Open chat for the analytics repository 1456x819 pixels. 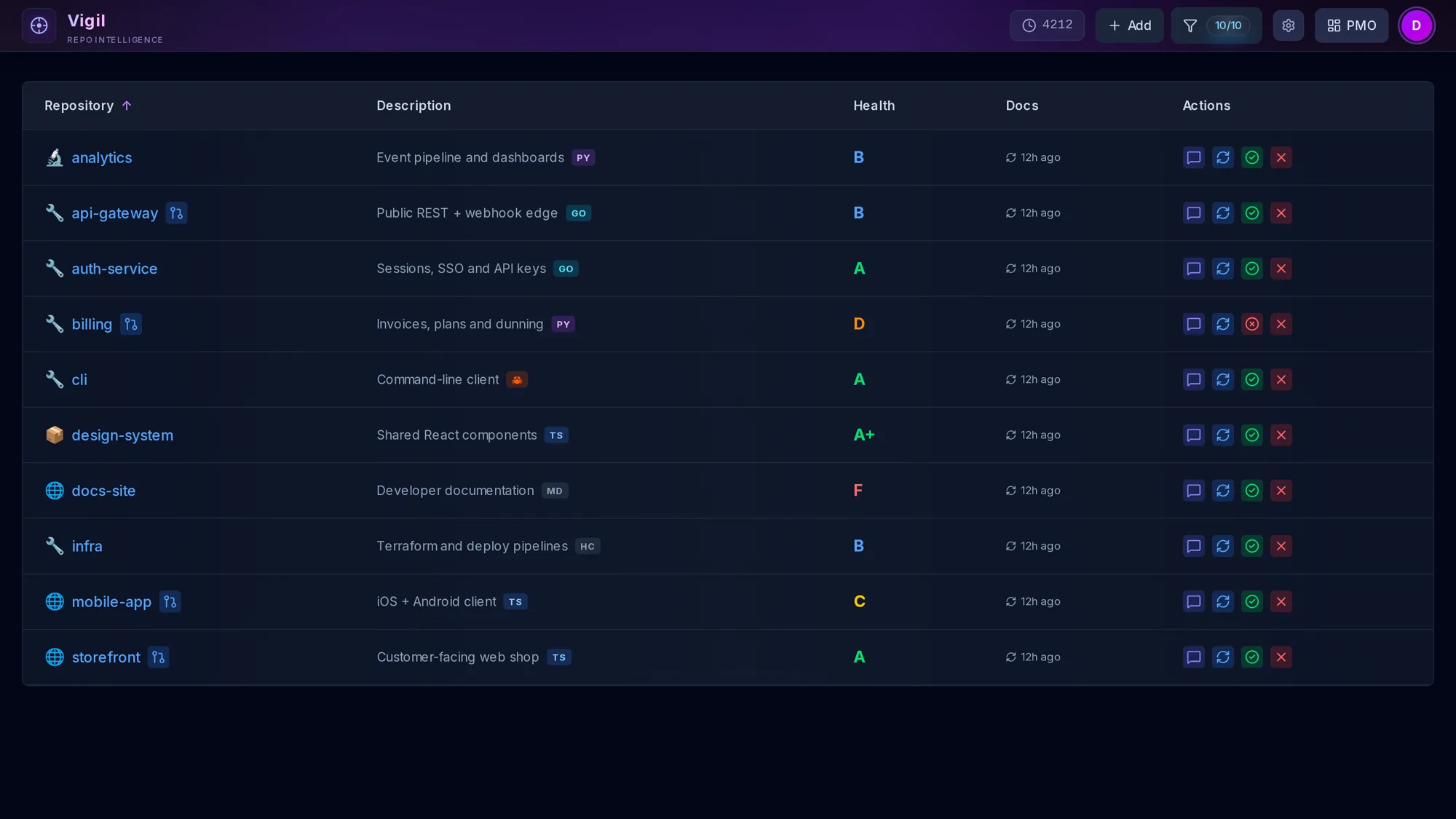coord(1194,157)
